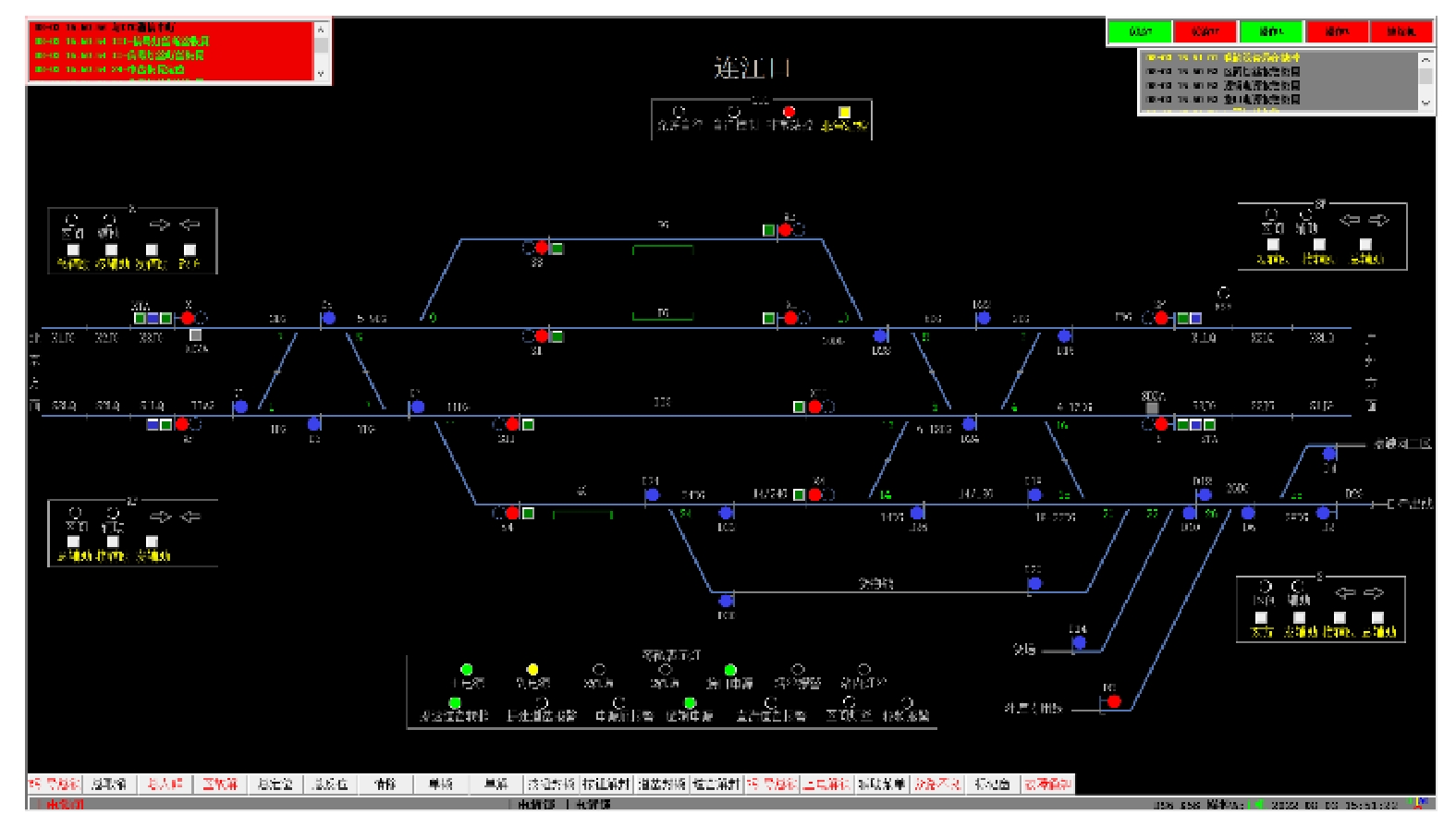Click the red alarm list scrollbar thumb

[x=321, y=45]
